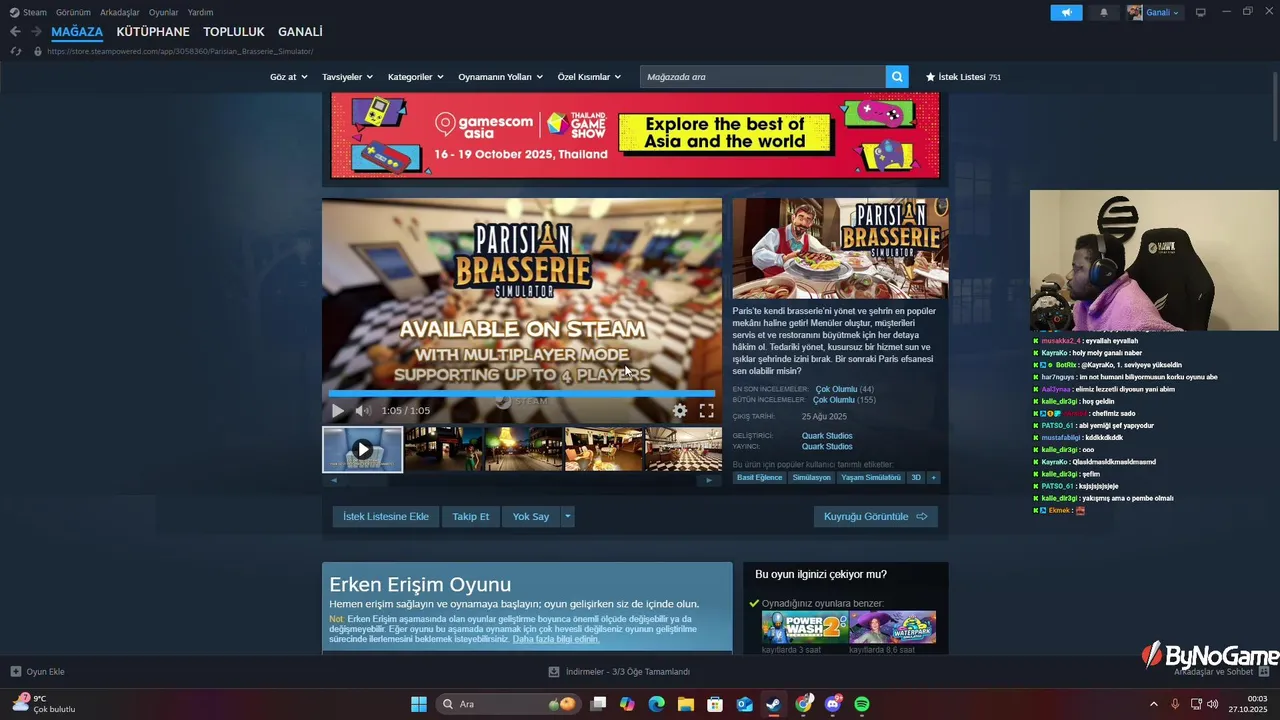Open the notifications bell

coord(1104,12)
